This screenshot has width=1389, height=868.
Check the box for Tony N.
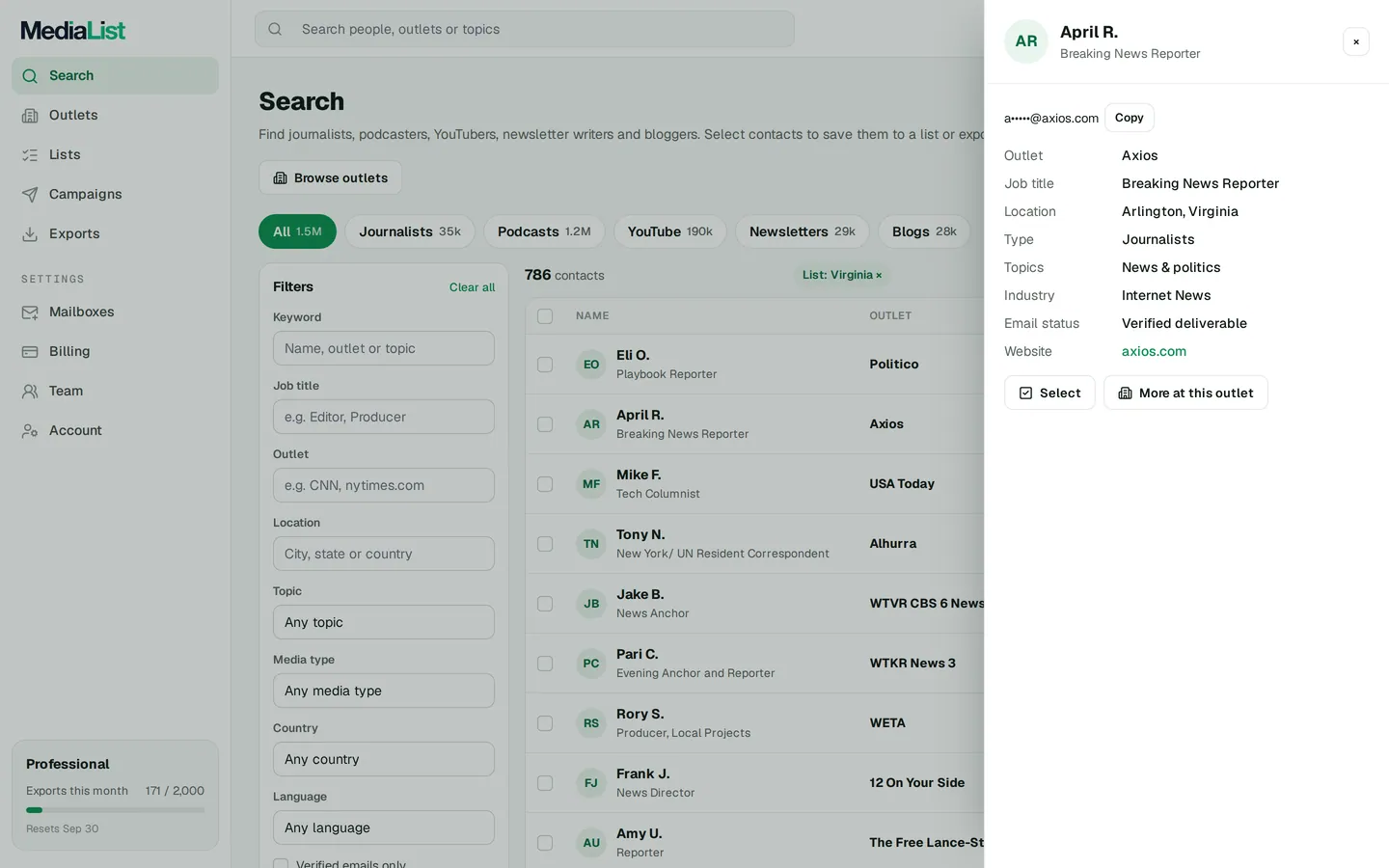pos(545,544)
